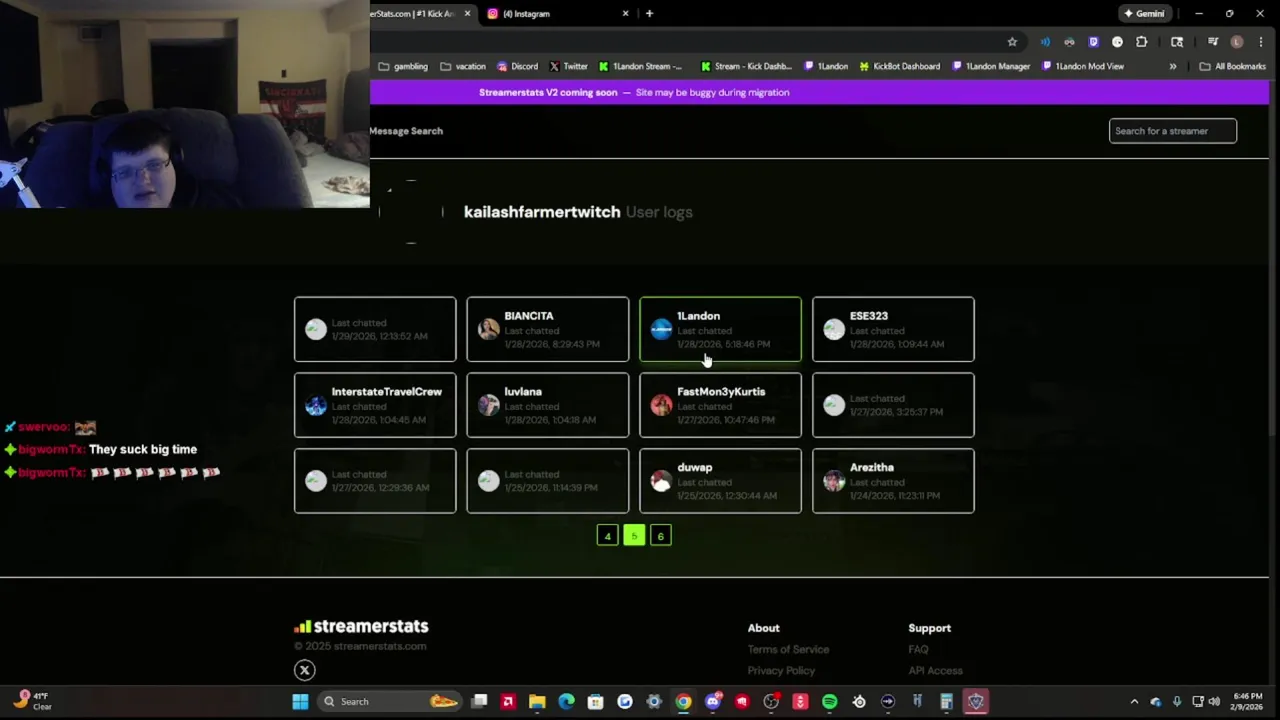Screen dimensions: 1280x720
Task: Click the Streamerstats V2 coming soon banner
Action: tap(634, 92)
